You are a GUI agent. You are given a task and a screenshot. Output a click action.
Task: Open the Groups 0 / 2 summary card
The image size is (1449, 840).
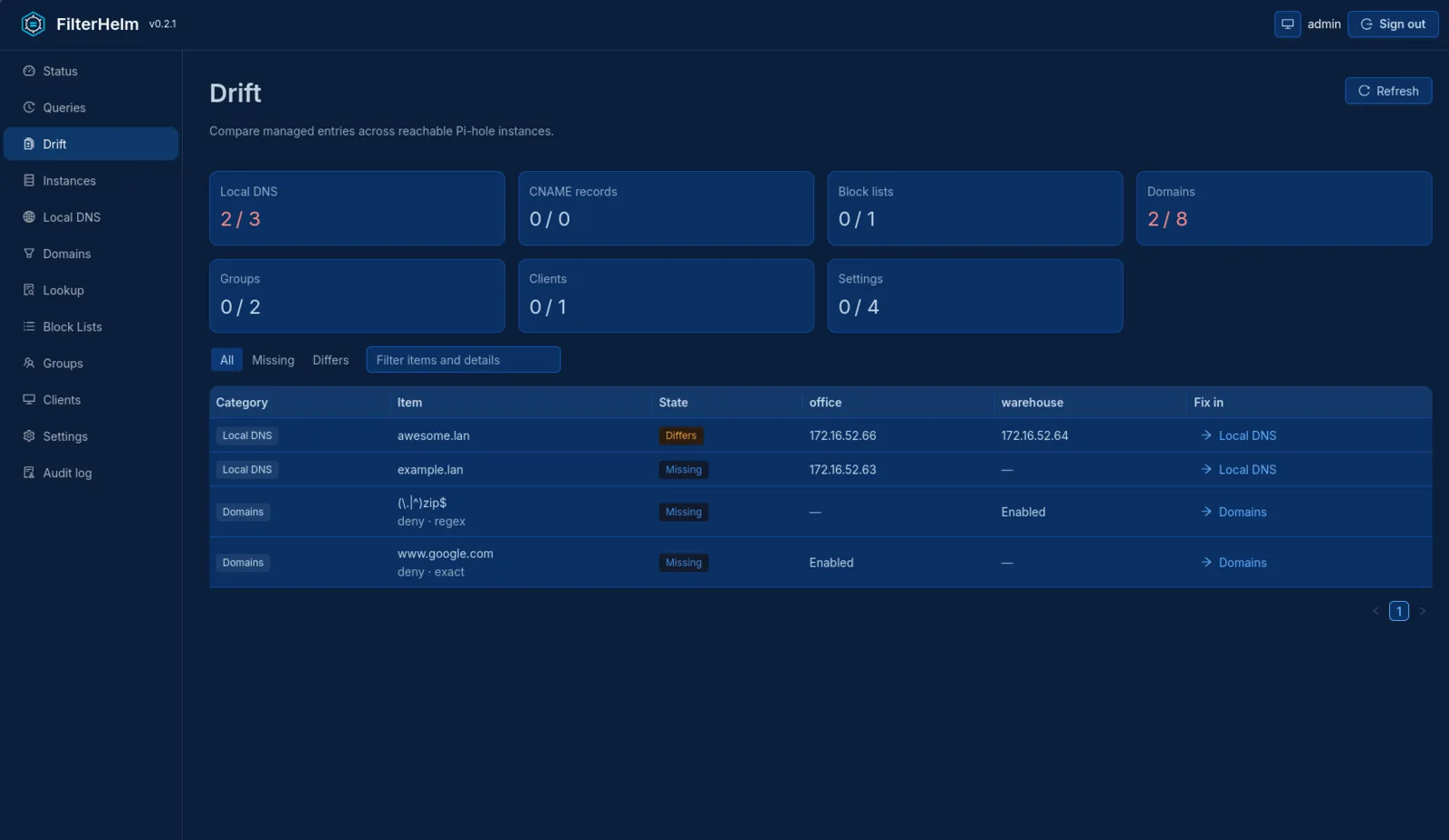point(357,296)
